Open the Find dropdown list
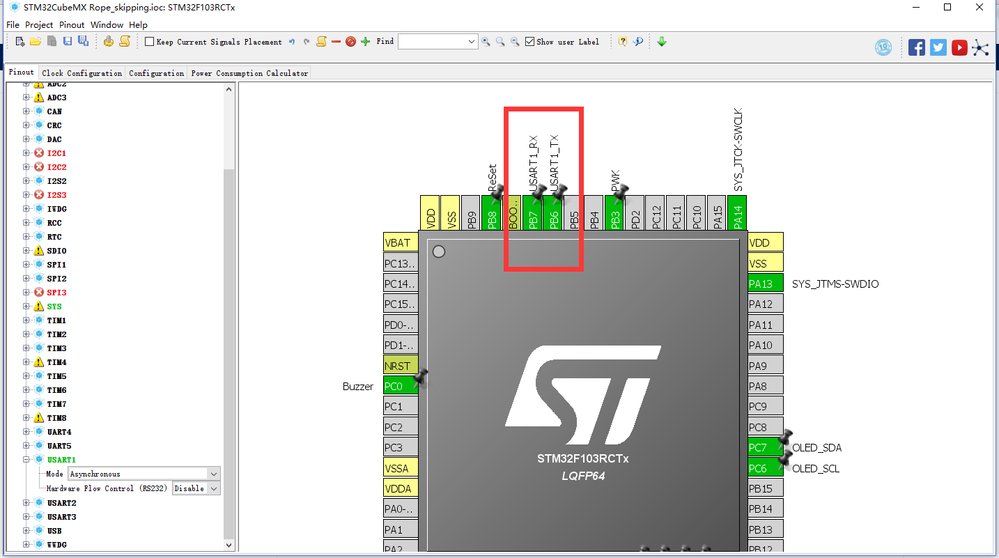 click(x=471, y=42)
